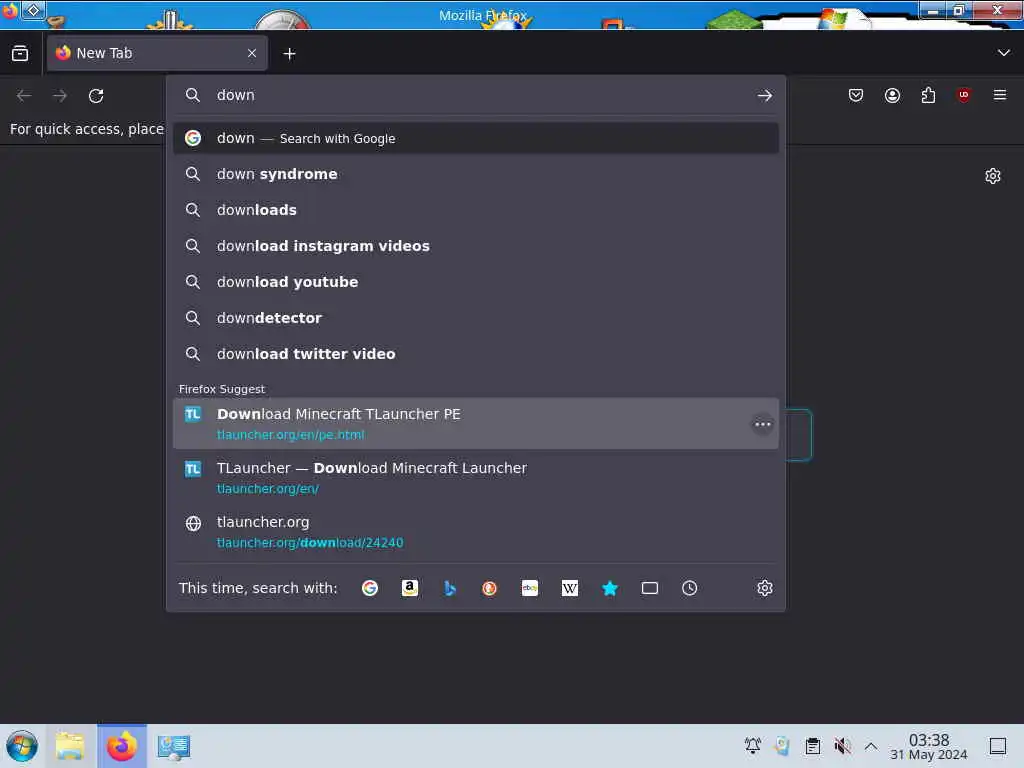Open the clipboard tray icon

click(812, 746)
